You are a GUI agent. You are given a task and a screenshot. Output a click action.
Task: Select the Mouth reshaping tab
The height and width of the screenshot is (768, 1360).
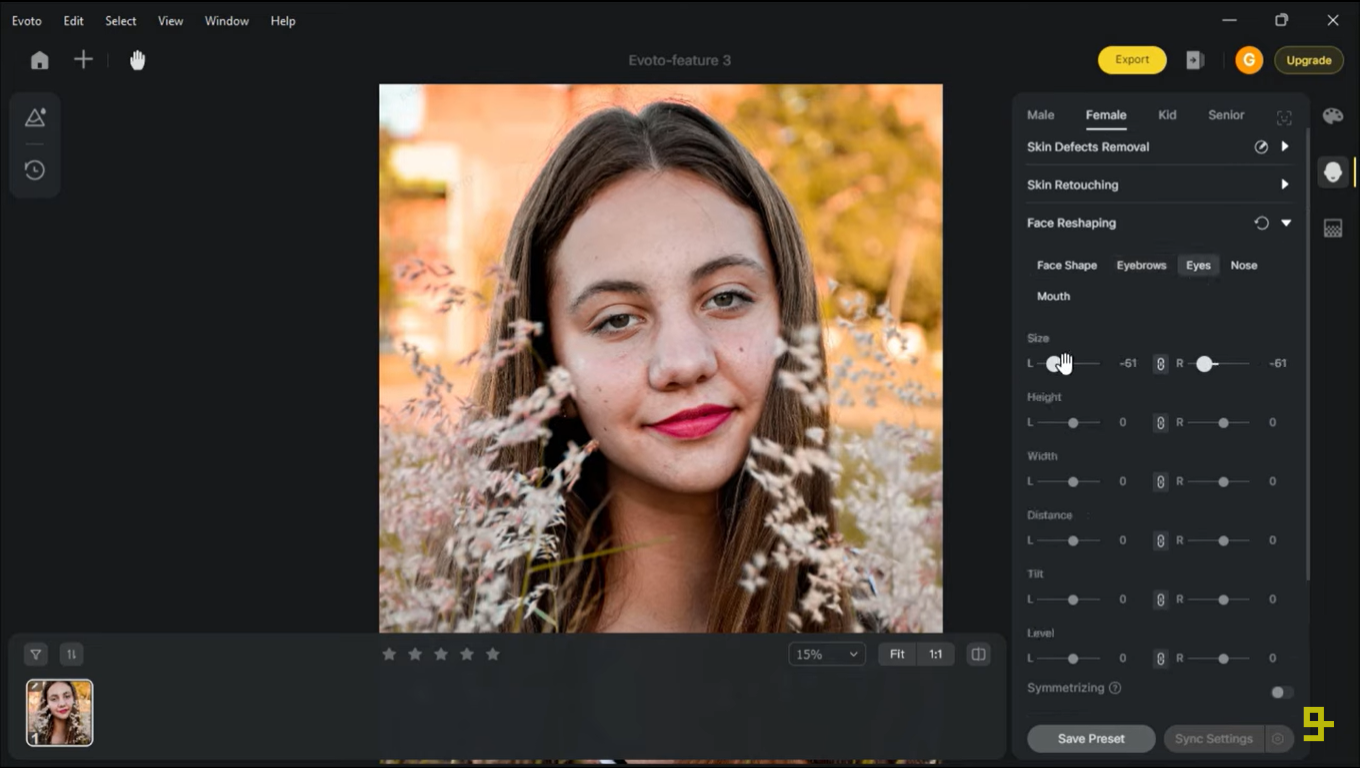1053,296
